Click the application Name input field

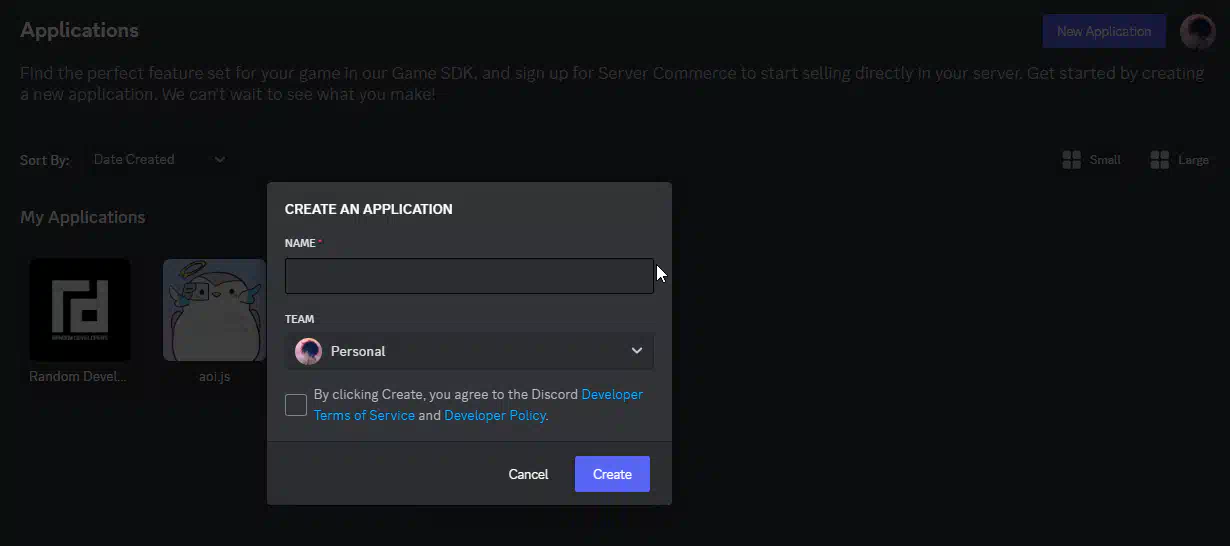pyautogui.click(x=469, y=276)
